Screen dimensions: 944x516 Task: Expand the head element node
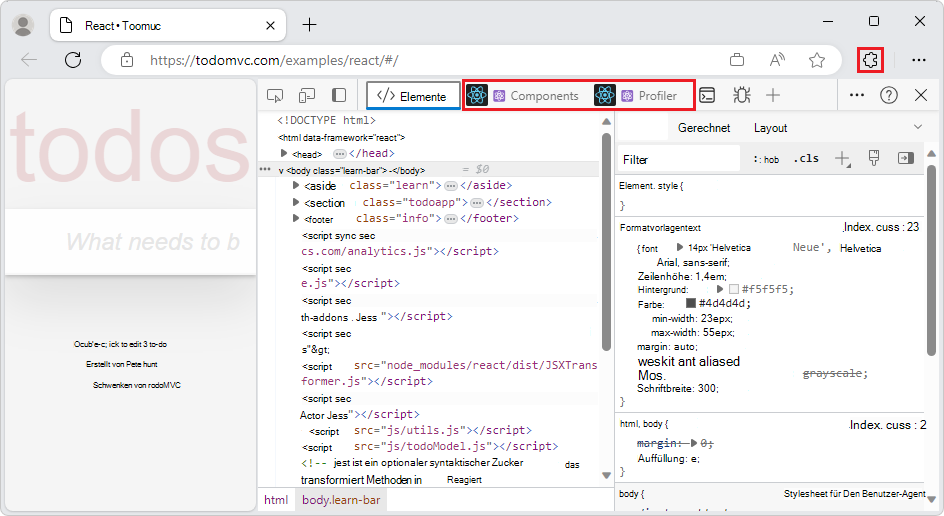[x=284, y=154]
